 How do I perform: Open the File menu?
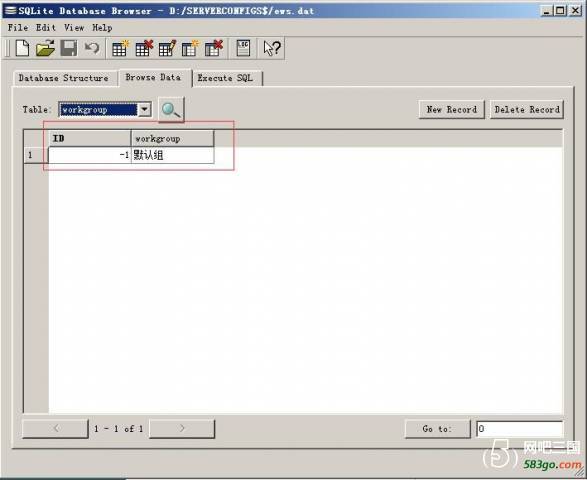18,28
